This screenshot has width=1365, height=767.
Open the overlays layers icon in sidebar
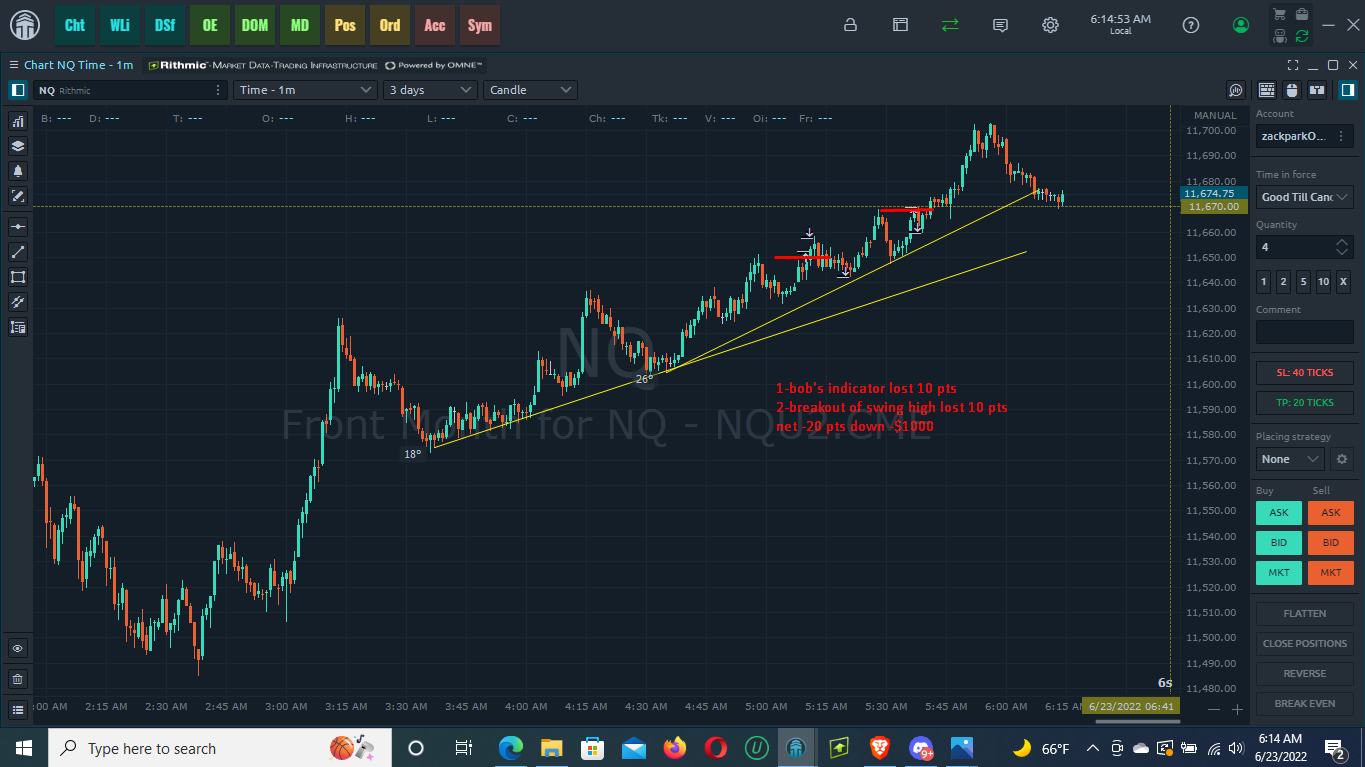click(18, 146)
